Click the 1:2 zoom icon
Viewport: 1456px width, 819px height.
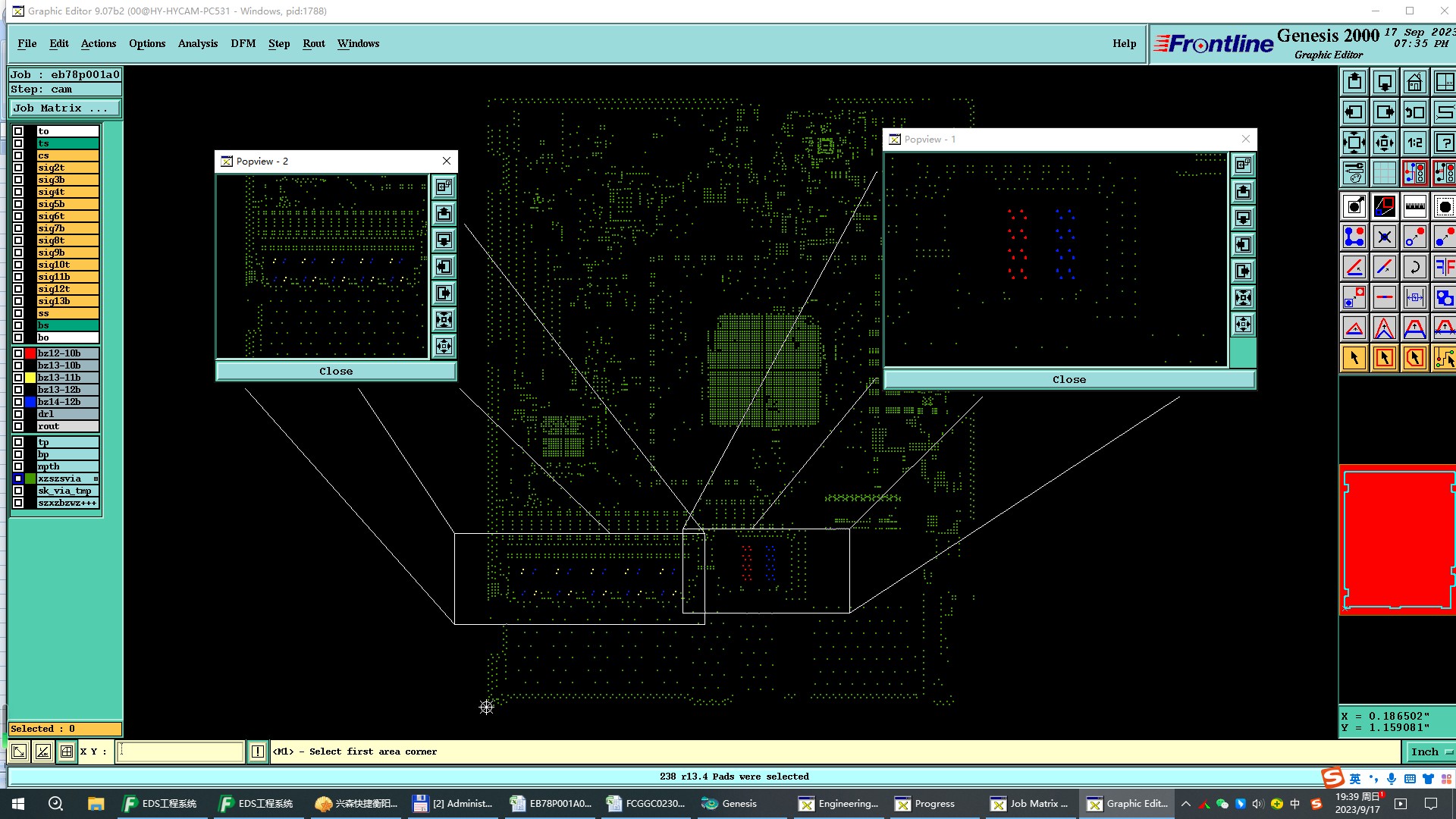tap(1414, 143)
